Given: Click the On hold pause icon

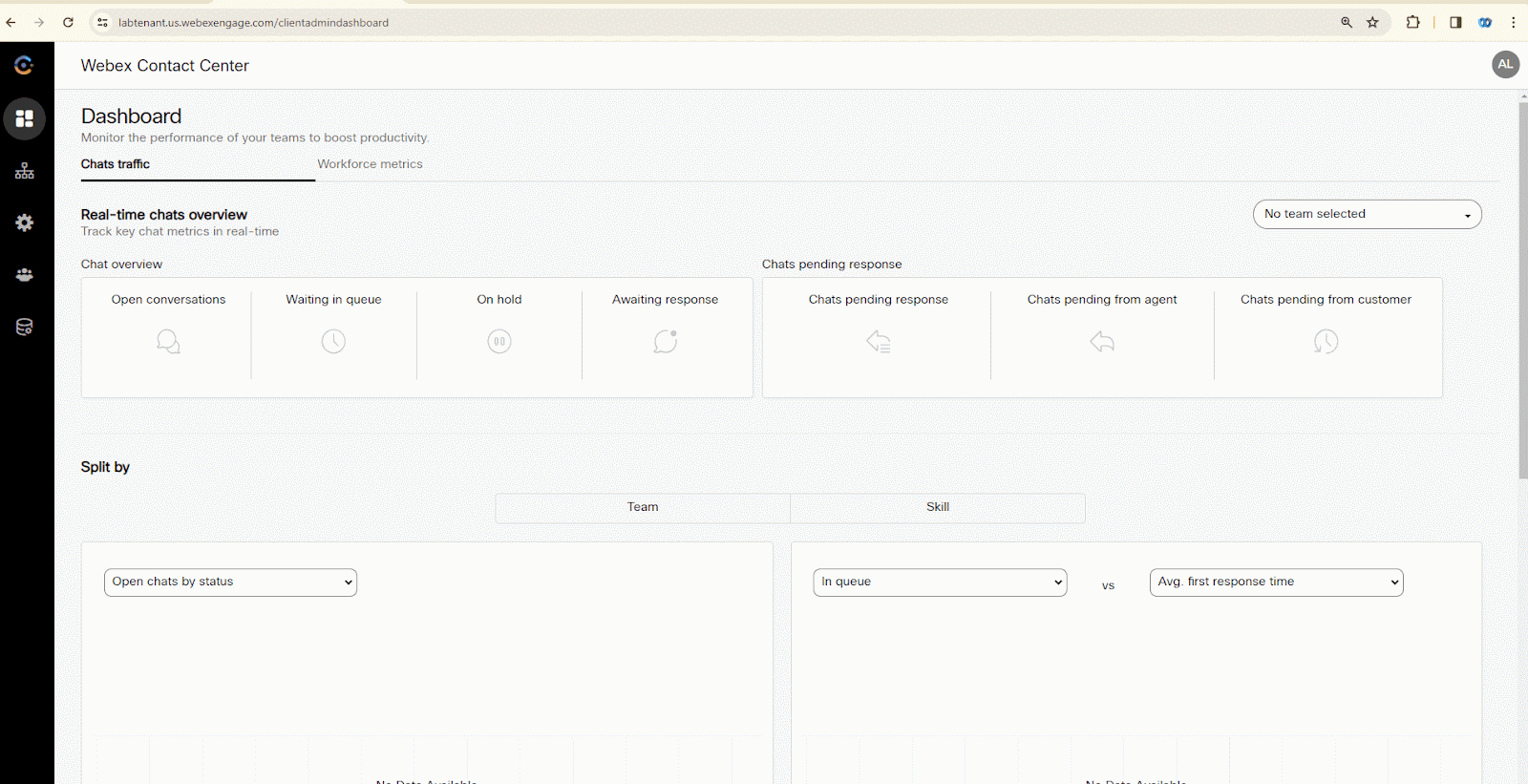Looking at the screenshot, I should pos(499,341).
